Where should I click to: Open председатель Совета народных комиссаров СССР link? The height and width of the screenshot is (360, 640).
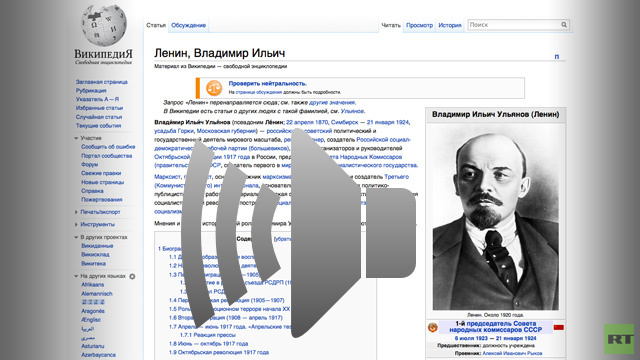pos(496,327)
